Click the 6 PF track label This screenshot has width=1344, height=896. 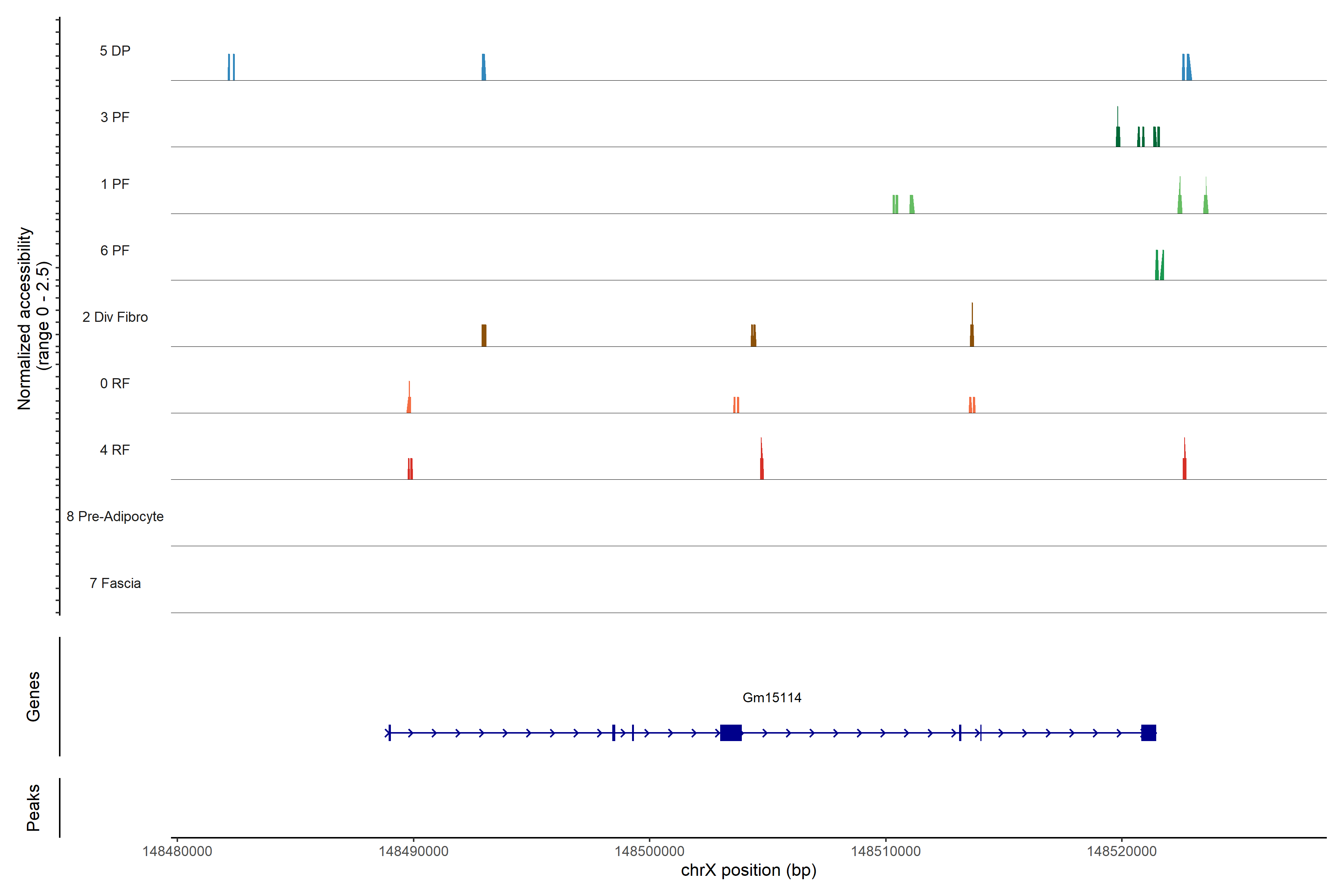point(115,250)
